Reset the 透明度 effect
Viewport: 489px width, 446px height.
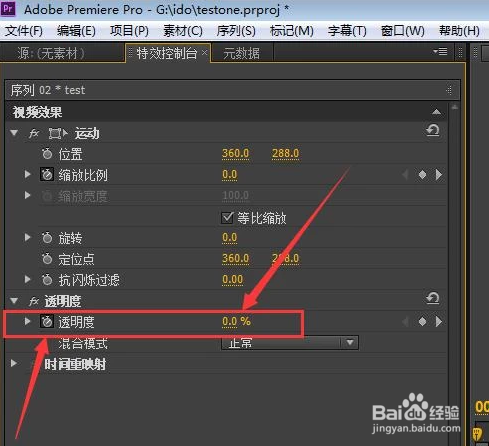pyautogui.click(x=433, y=298)
